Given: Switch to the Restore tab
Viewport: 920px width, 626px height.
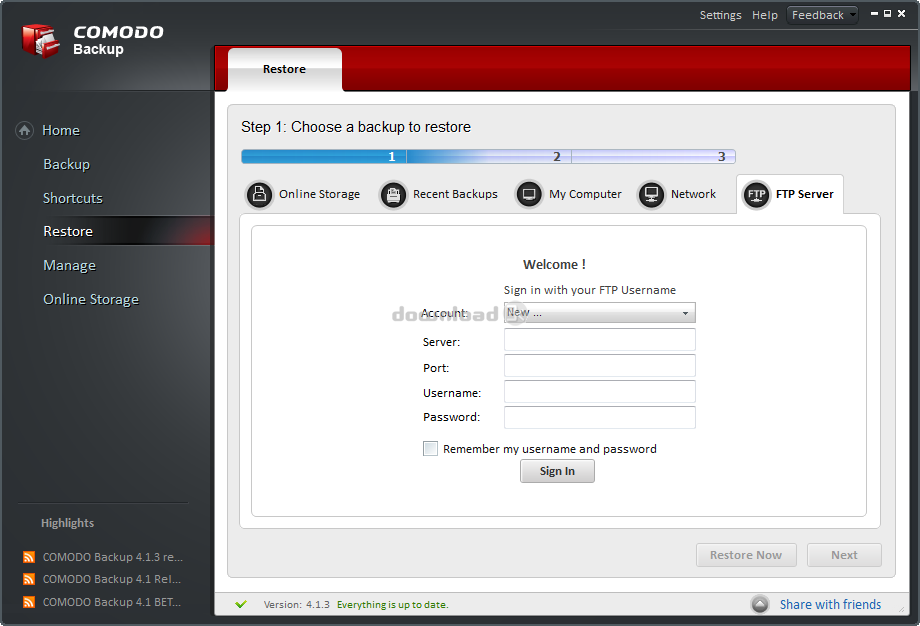Looking at the screenshot, I should click(284, 68).
